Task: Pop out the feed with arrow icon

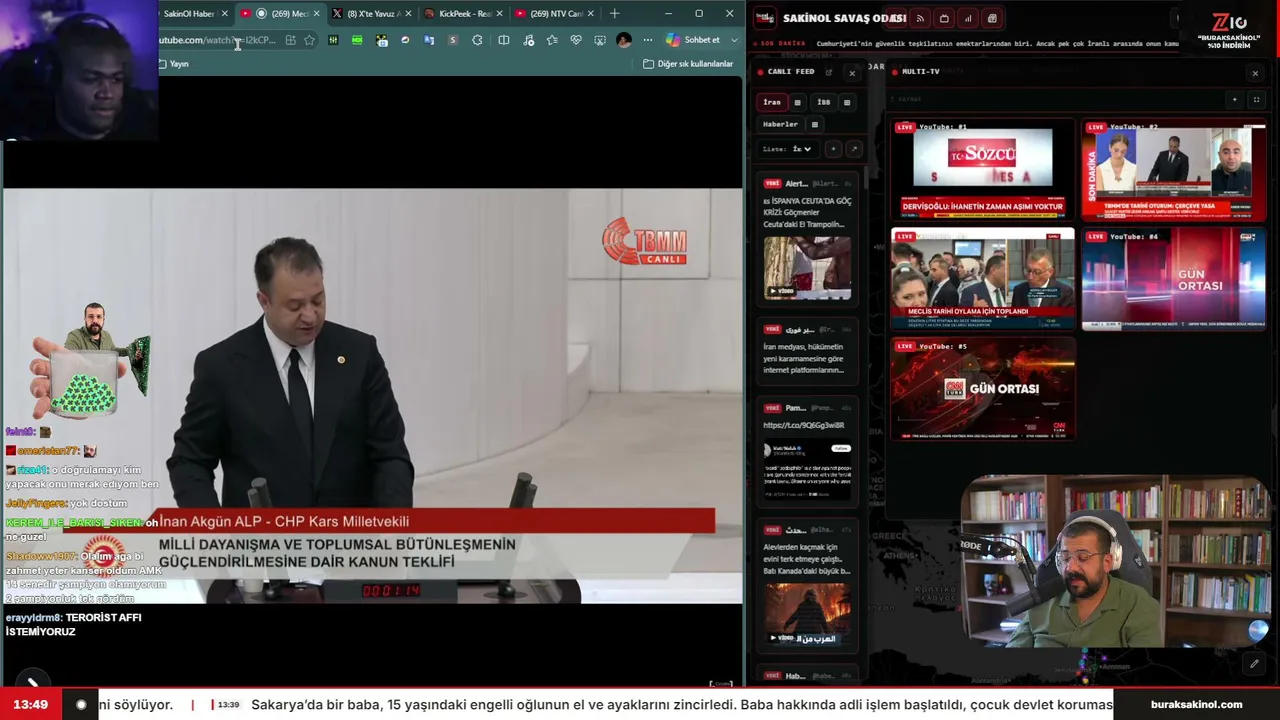Action: (x=853, y=149)
